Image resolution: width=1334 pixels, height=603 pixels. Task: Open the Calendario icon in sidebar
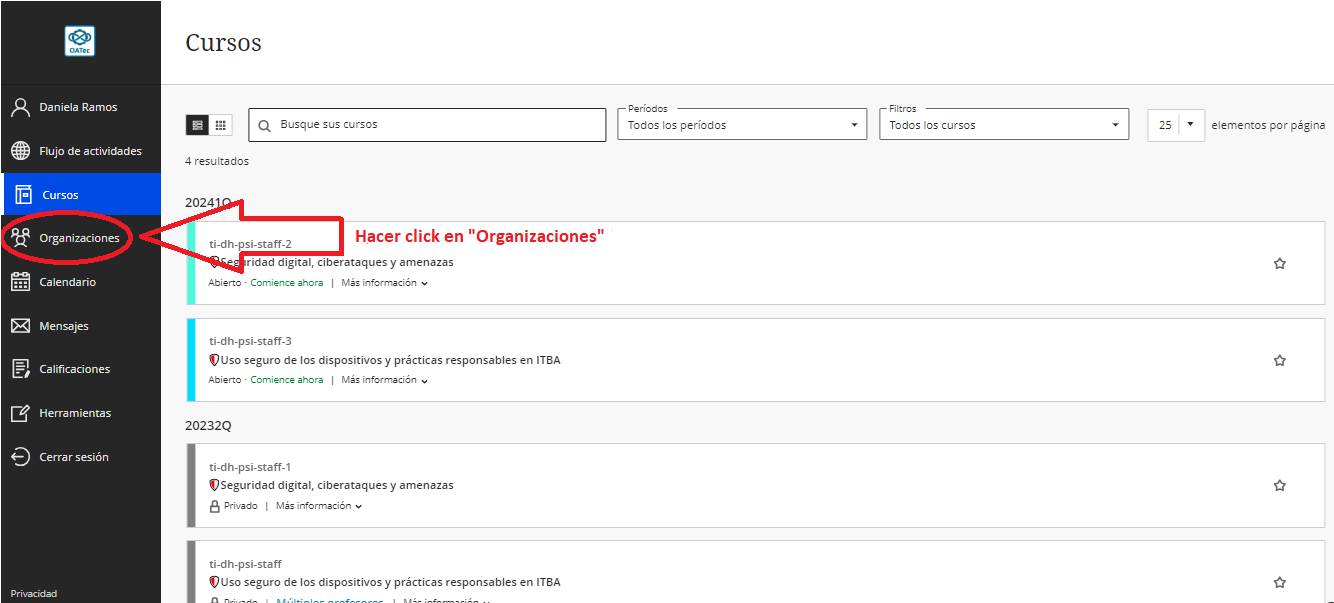click(20, 282)
